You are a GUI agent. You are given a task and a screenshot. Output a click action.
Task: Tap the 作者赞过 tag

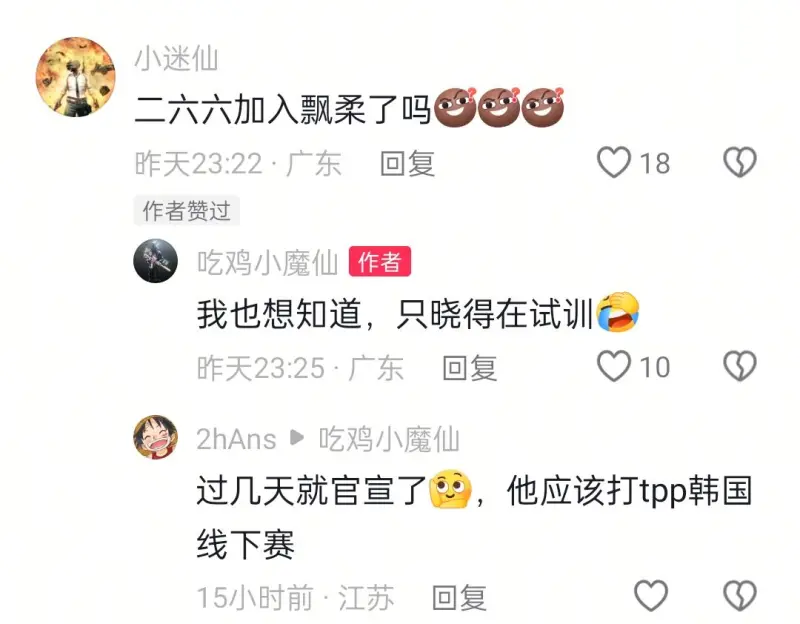point(187,211)
